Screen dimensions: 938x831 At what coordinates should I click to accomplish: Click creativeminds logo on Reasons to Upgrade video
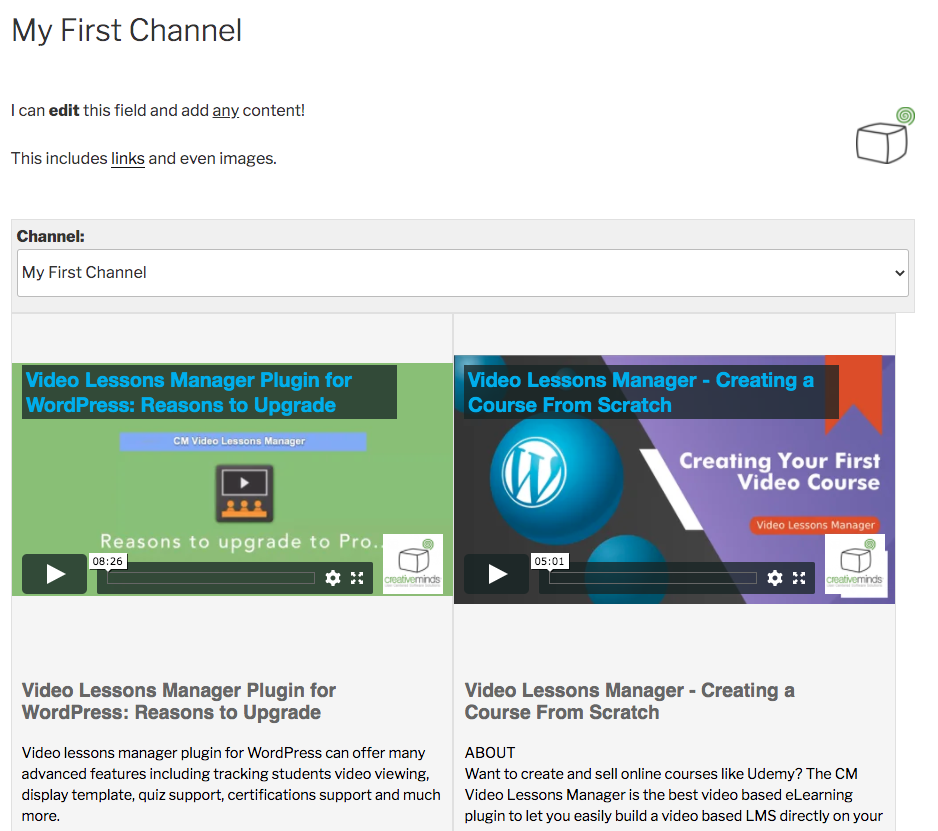point(413,564)
